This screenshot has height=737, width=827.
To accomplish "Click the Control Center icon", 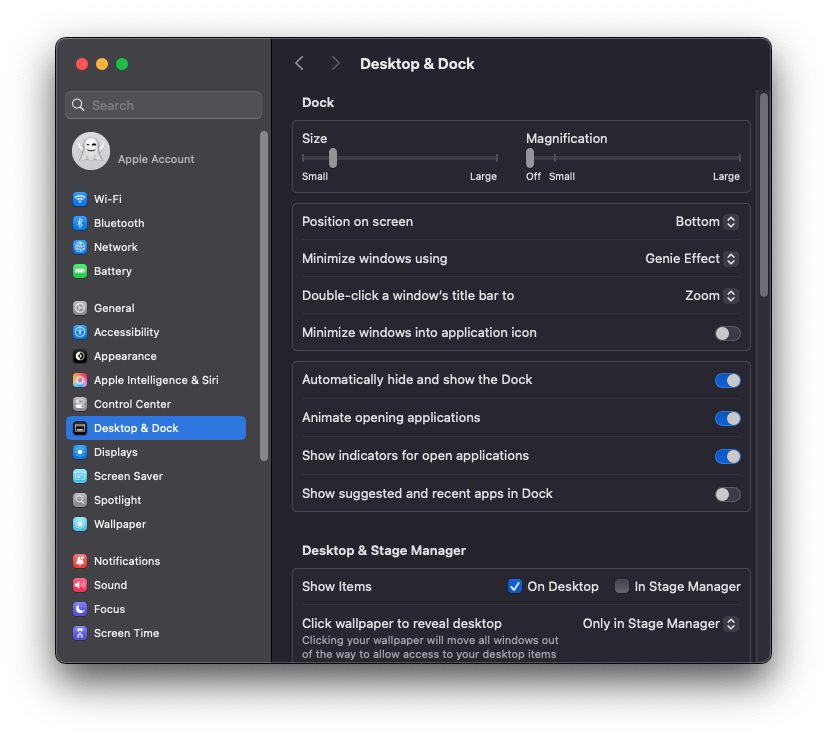I will (x=80, y=404).
